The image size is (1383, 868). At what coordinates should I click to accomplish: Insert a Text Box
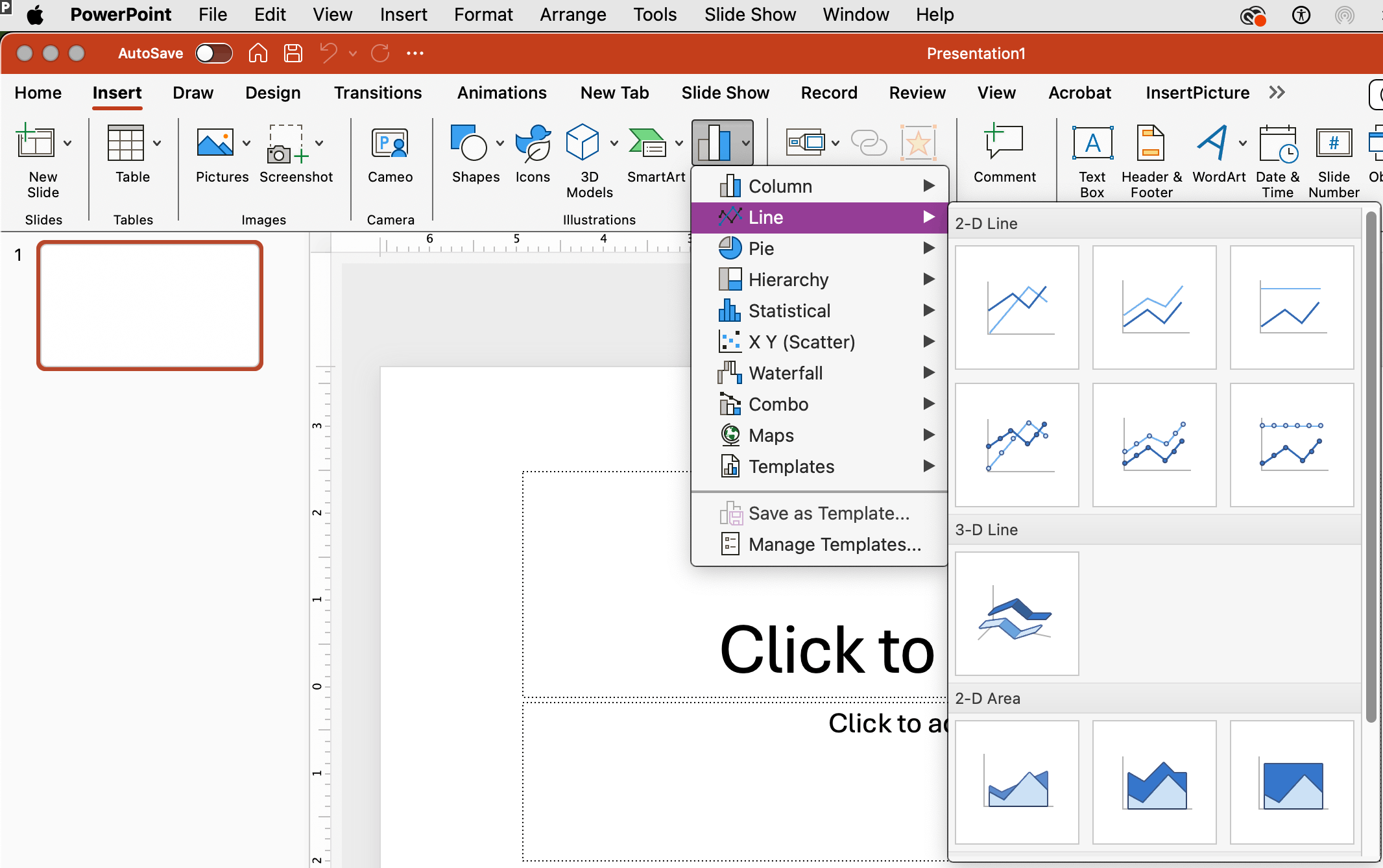1092,142
